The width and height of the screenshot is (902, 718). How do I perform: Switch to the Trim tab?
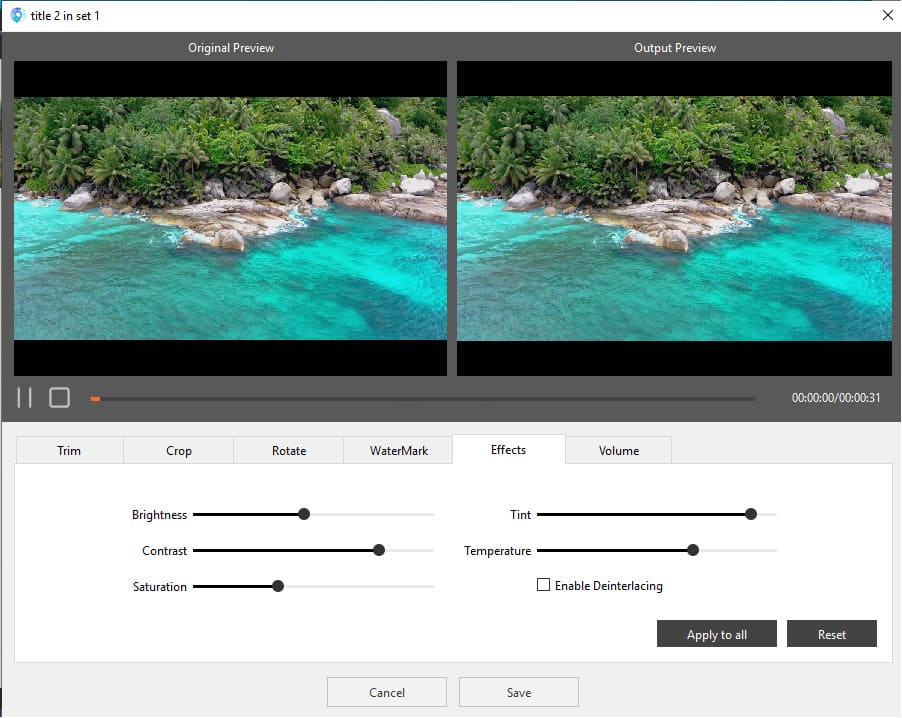69,451
